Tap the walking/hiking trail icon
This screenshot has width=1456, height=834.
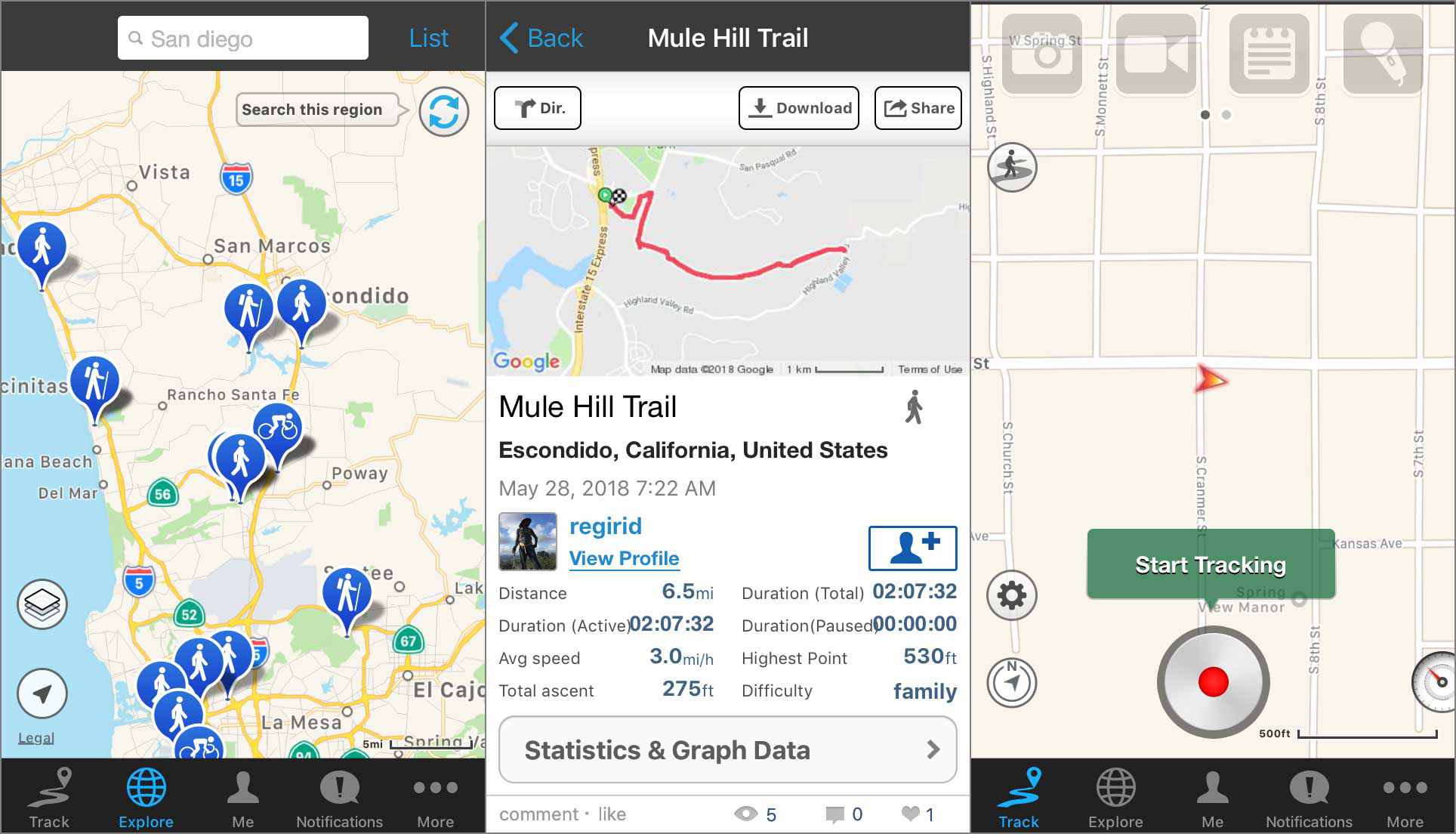(912, 408)
